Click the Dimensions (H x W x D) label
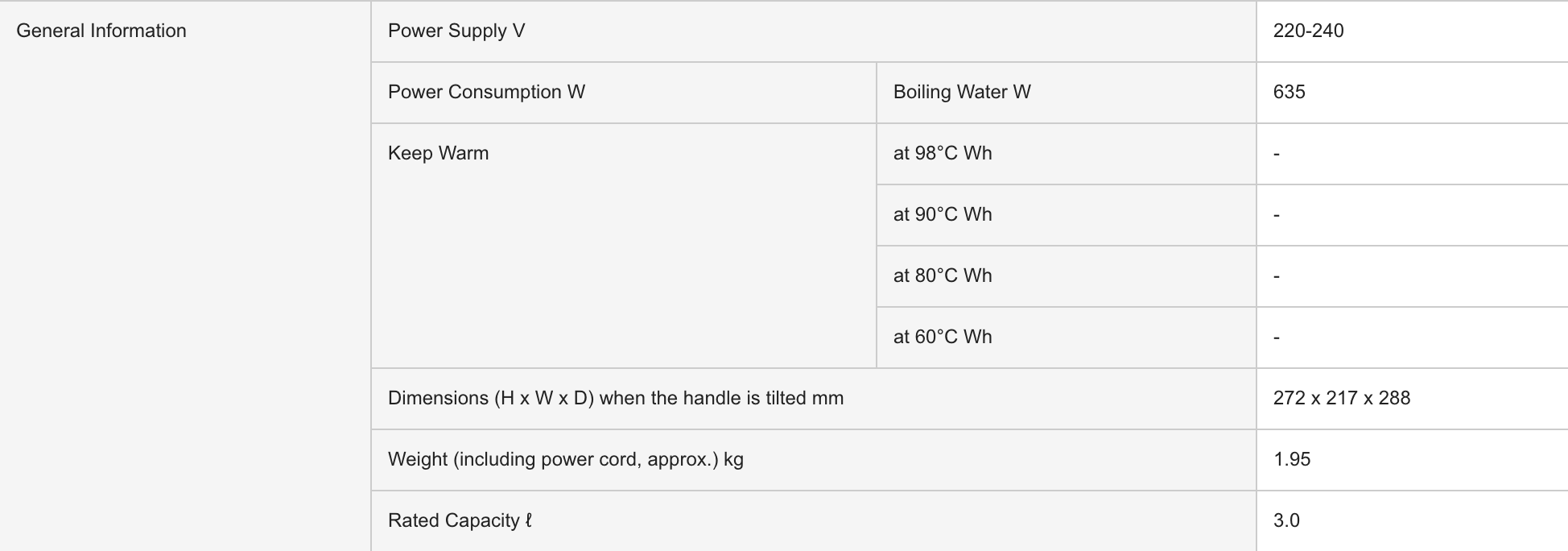 click(616, 398)
